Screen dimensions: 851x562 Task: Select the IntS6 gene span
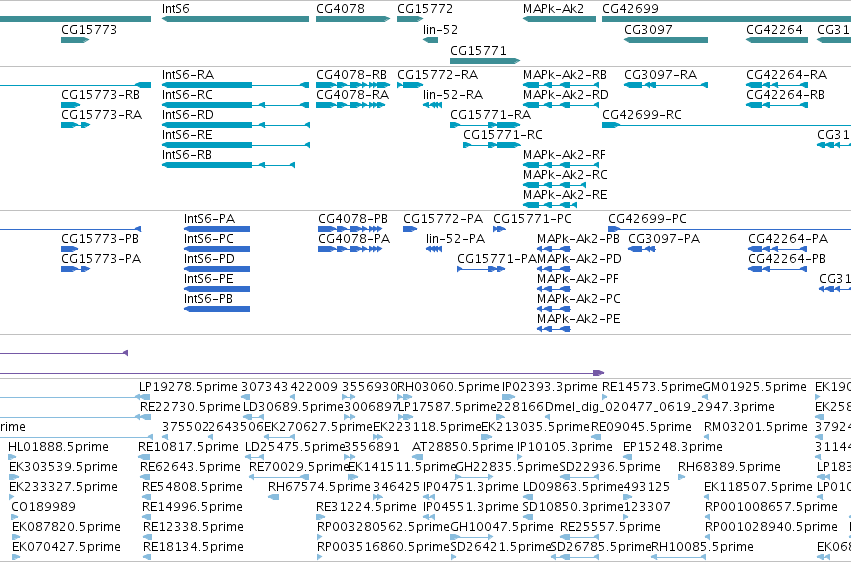tap(236, 19)
